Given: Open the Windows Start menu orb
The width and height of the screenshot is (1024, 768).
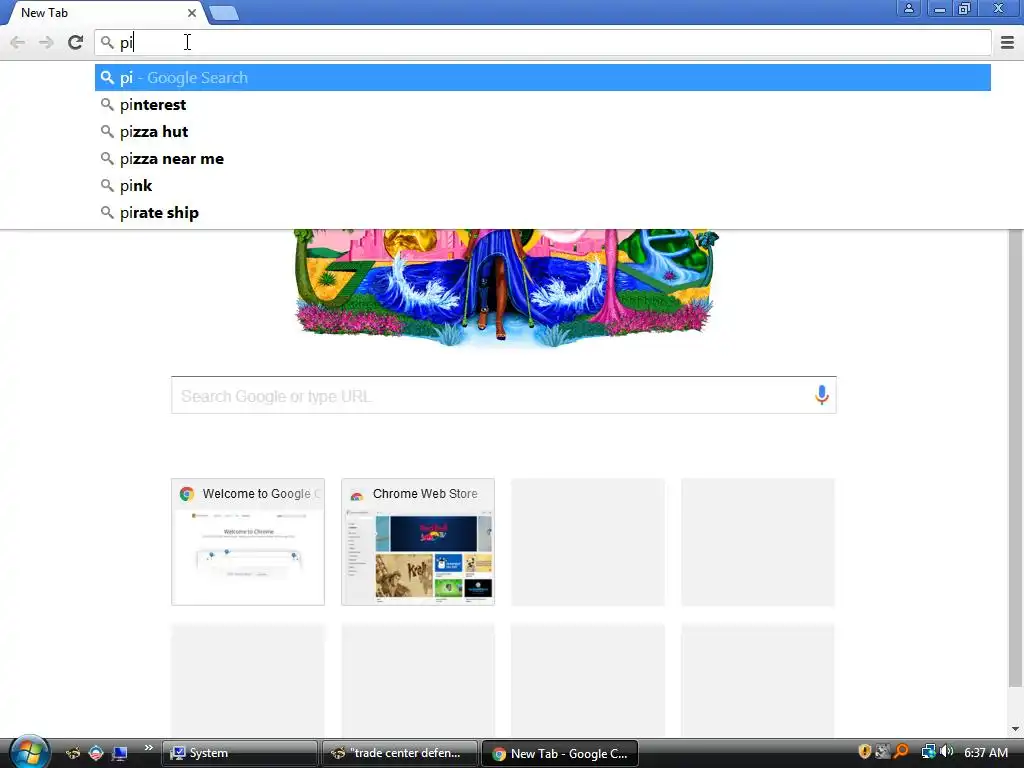Looking at the screenshot, I should click(x=29, y=752).
